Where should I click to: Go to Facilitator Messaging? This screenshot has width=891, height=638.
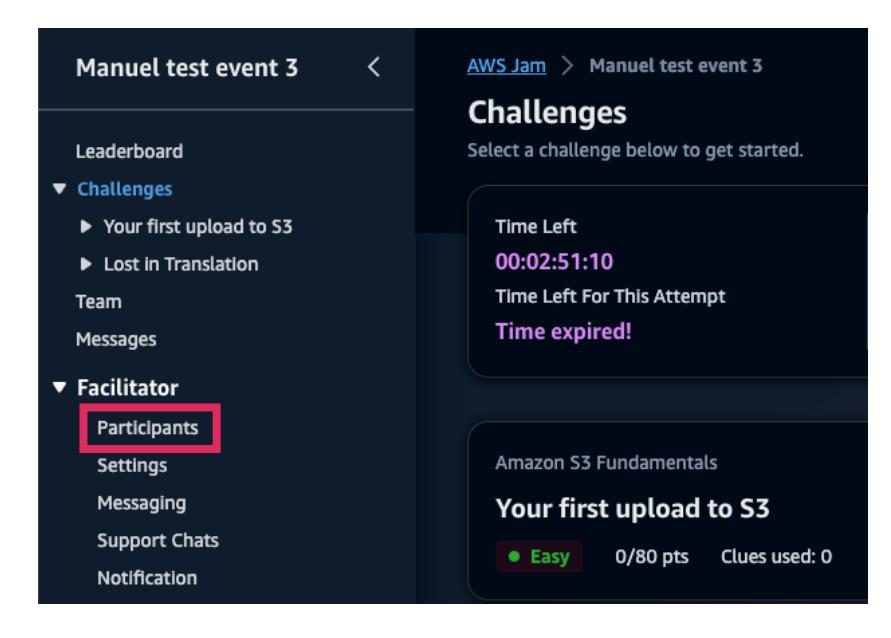pos(141,503)
